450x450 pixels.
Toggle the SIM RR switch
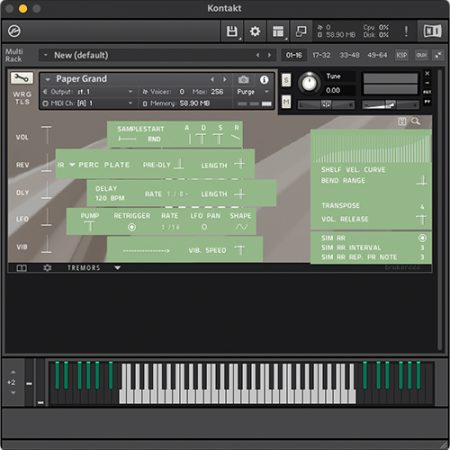(422, 238)
